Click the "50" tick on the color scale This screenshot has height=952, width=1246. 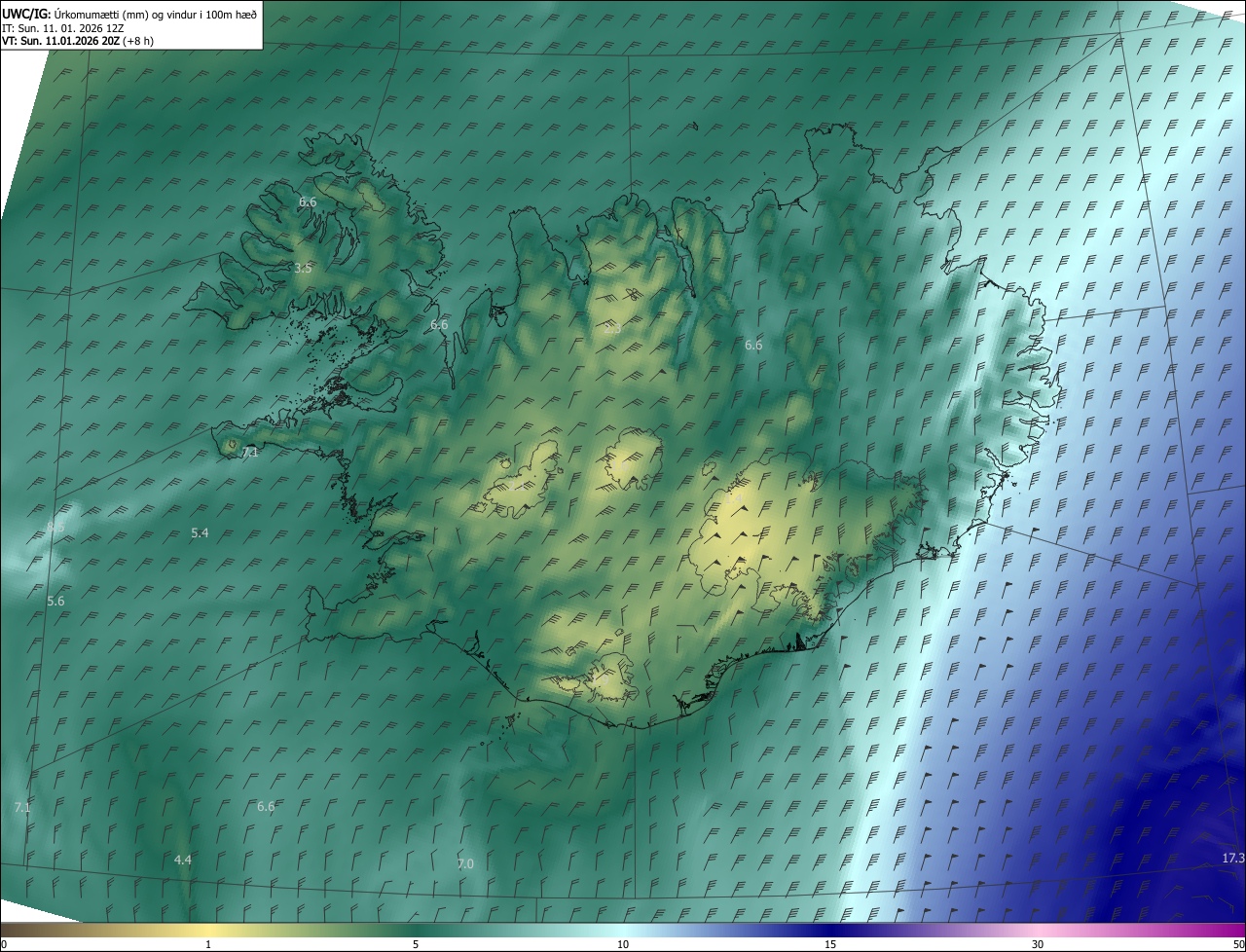pos(1238,944)
